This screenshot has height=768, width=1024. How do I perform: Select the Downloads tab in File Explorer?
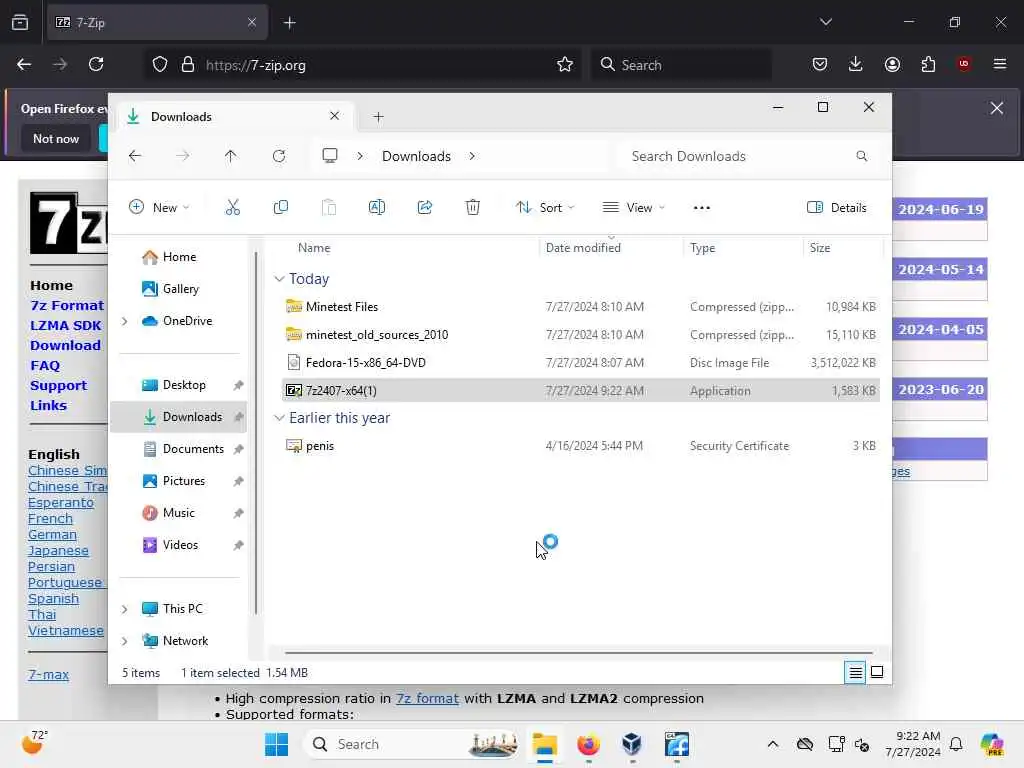[x=233, y=117]
